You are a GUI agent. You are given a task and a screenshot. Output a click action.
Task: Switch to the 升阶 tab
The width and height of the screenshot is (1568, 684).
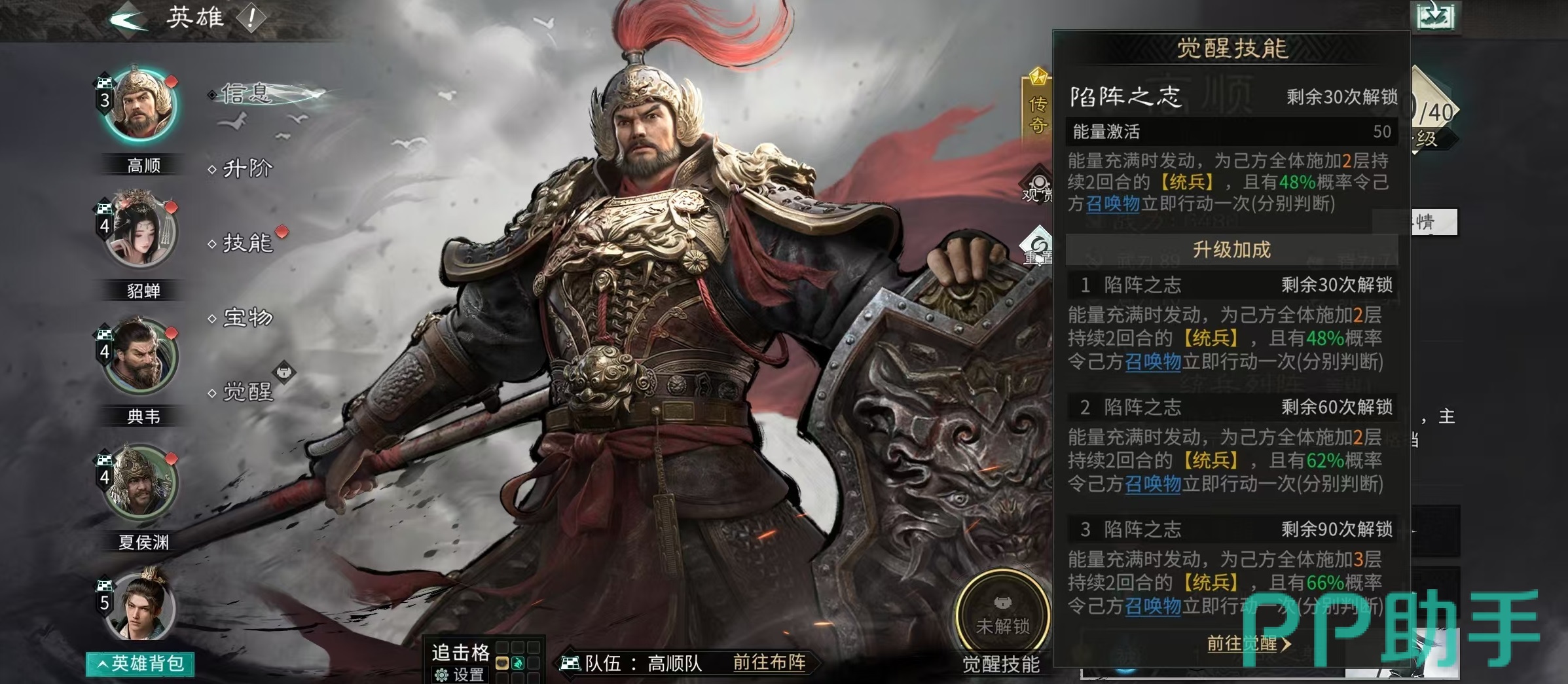(x=246, y=169)
